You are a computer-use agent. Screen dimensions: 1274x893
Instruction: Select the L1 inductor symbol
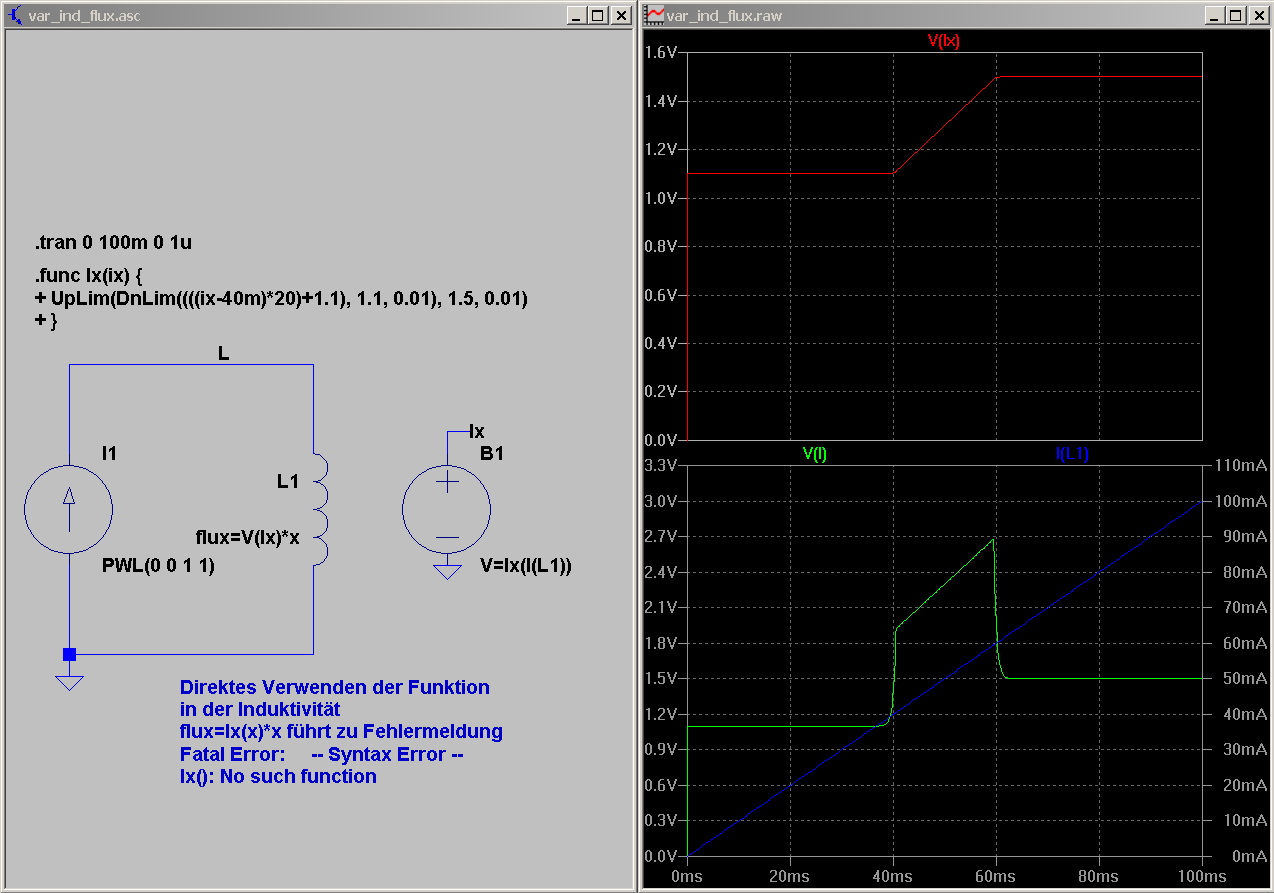pyautogui.click(x=319, y=508)
